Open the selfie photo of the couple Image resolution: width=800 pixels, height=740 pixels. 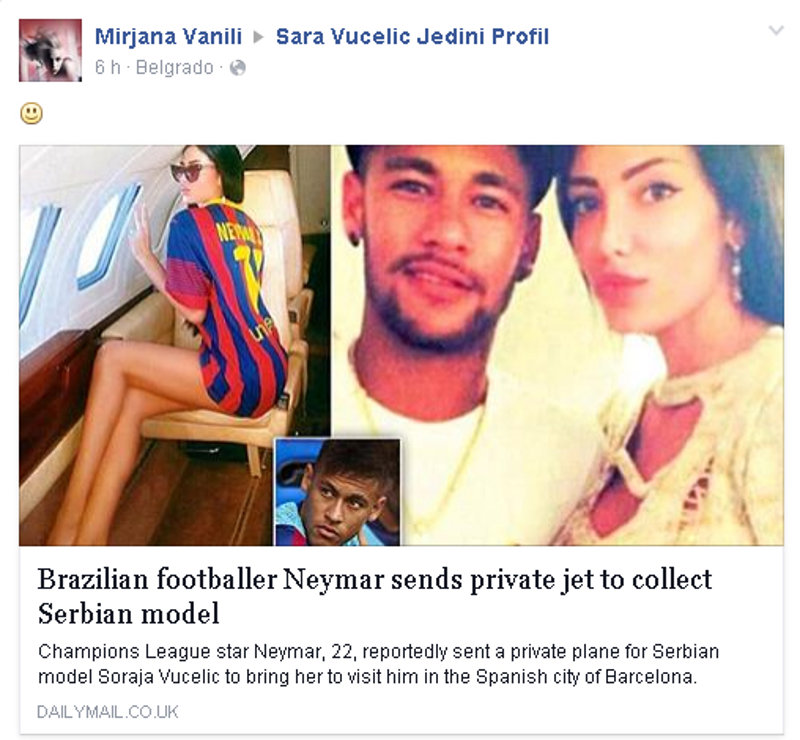[557, 345]
